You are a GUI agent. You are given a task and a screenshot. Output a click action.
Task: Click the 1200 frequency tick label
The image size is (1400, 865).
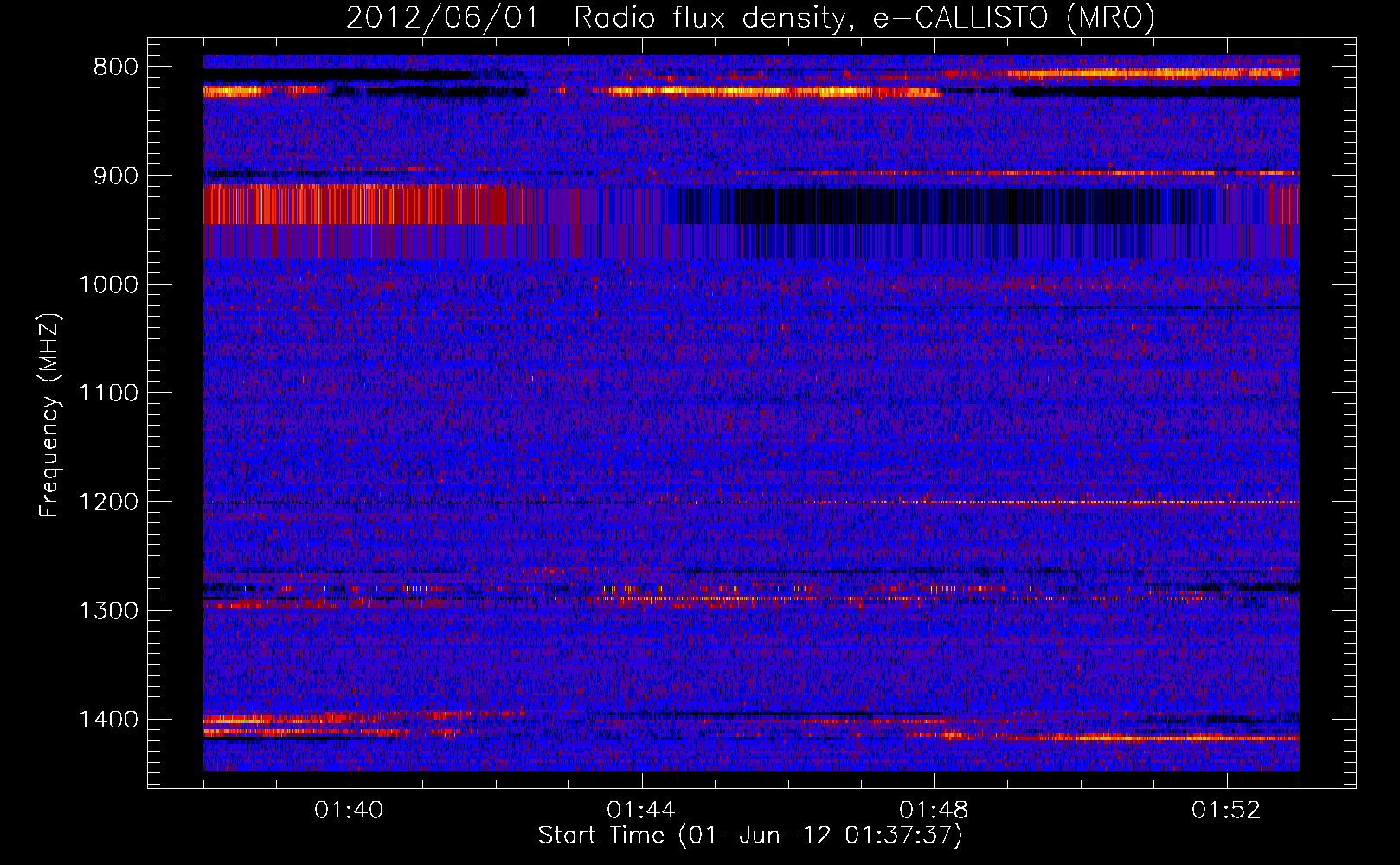point(108,503)
